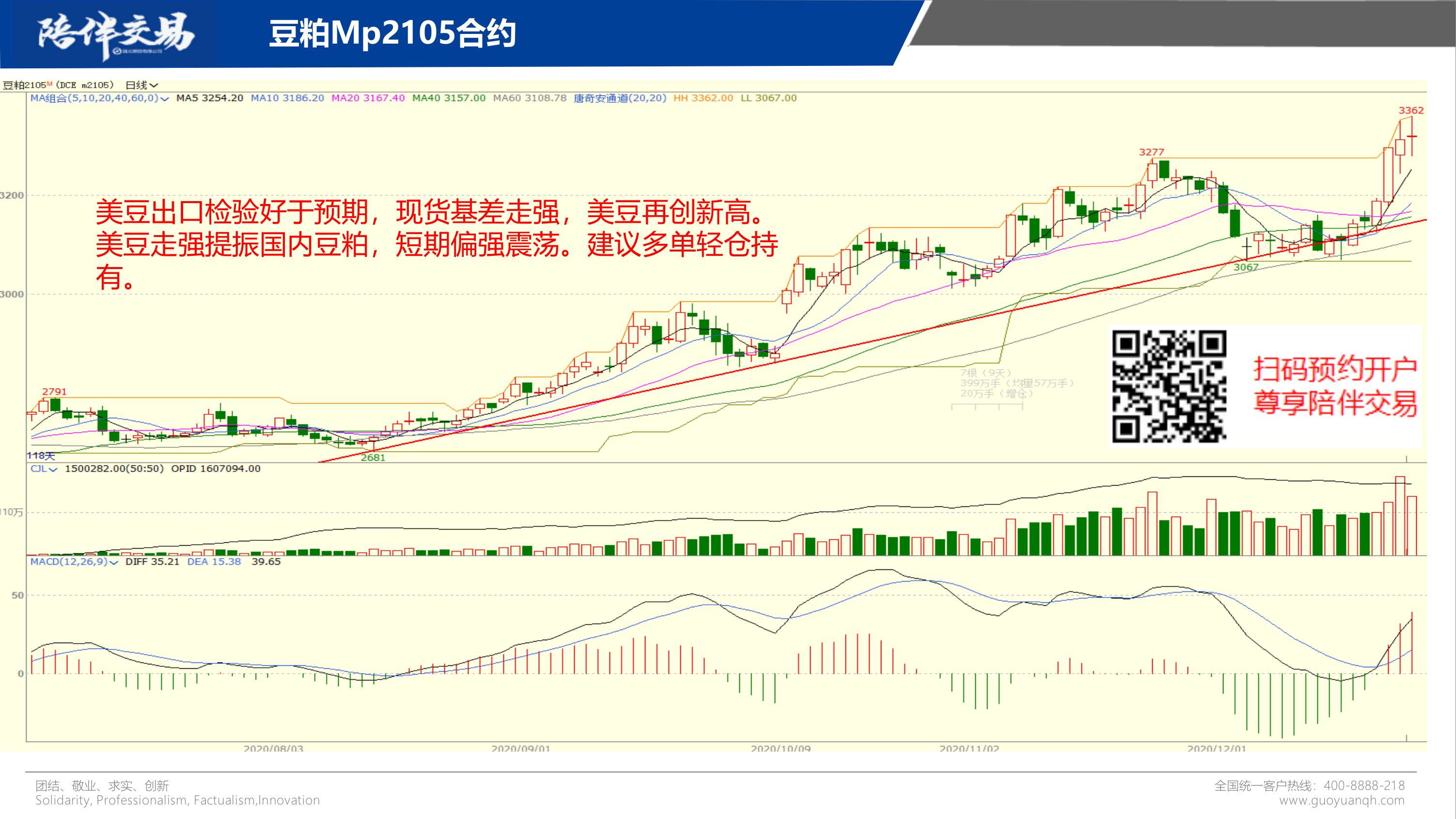
Task: Click the 豆粕2105 contract name label
Action: tap(25, 85)
